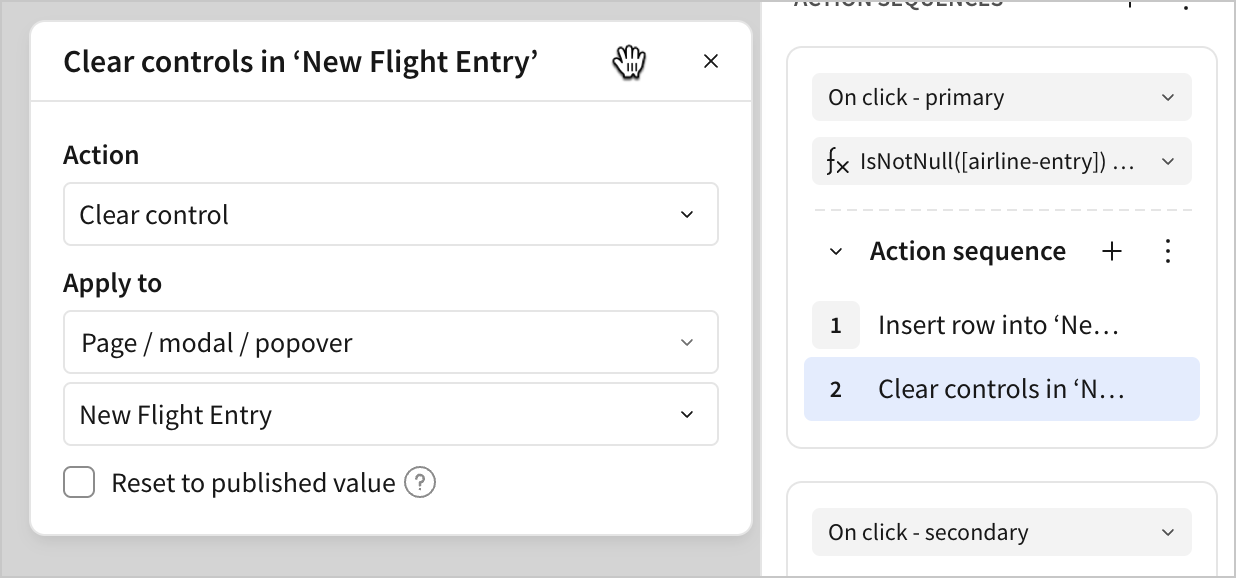This screenshot has height=578, width=1236.
Task: Select the Clear controls in action step
Action: 1001,389
